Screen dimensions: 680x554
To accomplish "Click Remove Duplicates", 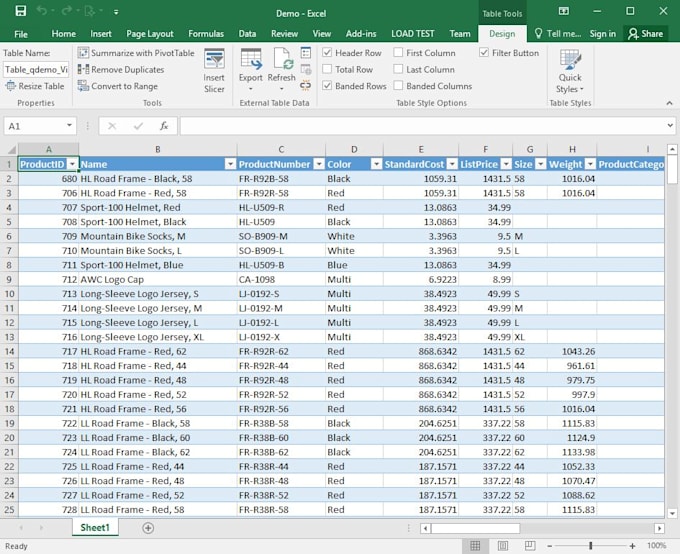I will (121, 69).
